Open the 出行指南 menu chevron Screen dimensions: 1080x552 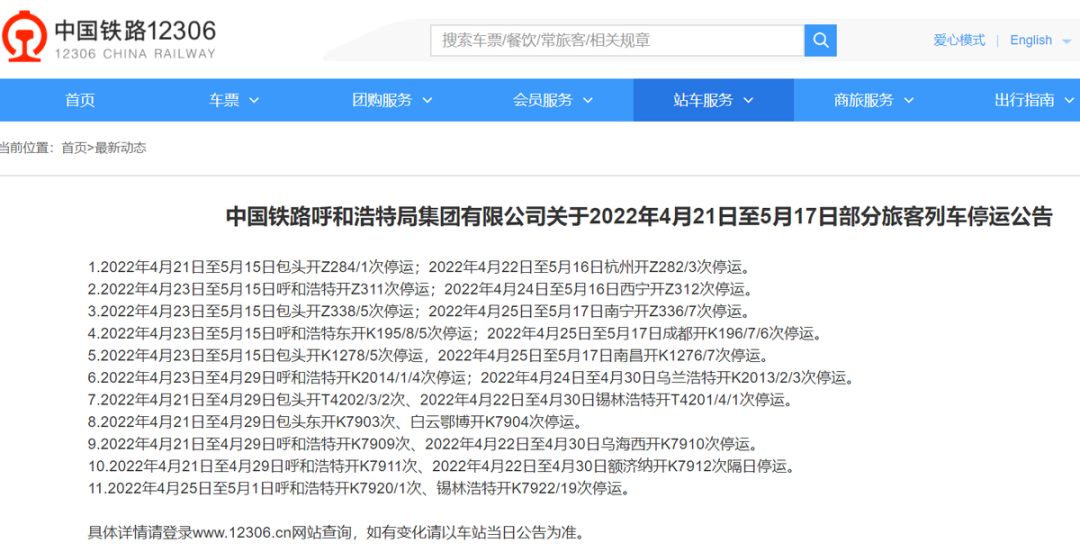tap(1069, 101)
